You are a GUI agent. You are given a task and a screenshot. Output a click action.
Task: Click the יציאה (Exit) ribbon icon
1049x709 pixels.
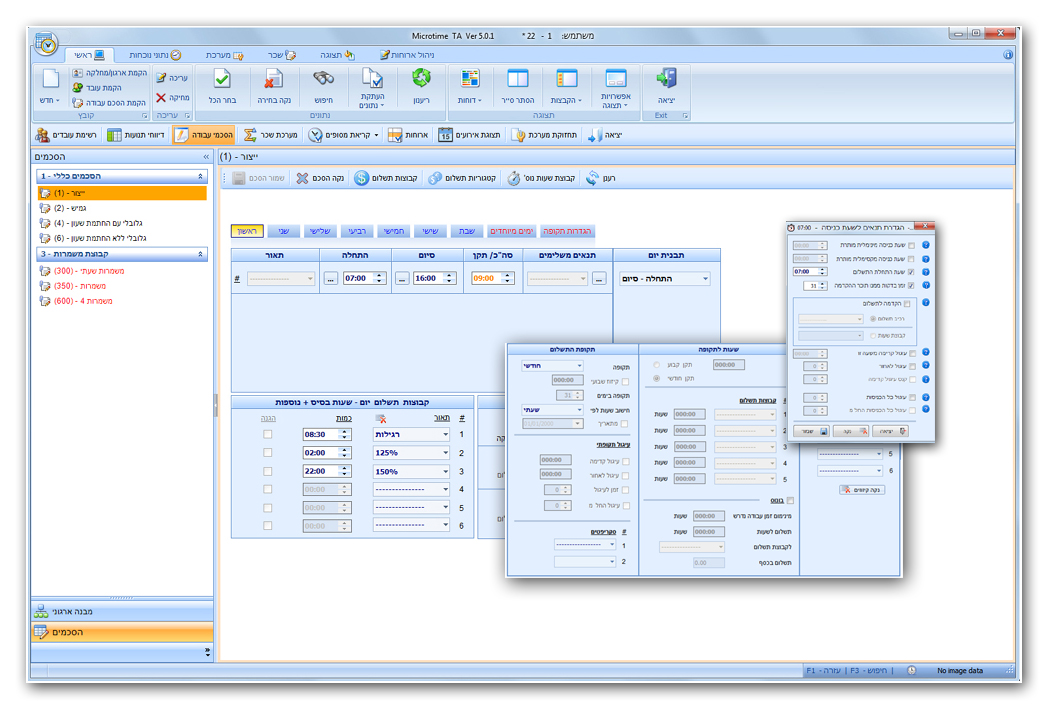point(666,85)
